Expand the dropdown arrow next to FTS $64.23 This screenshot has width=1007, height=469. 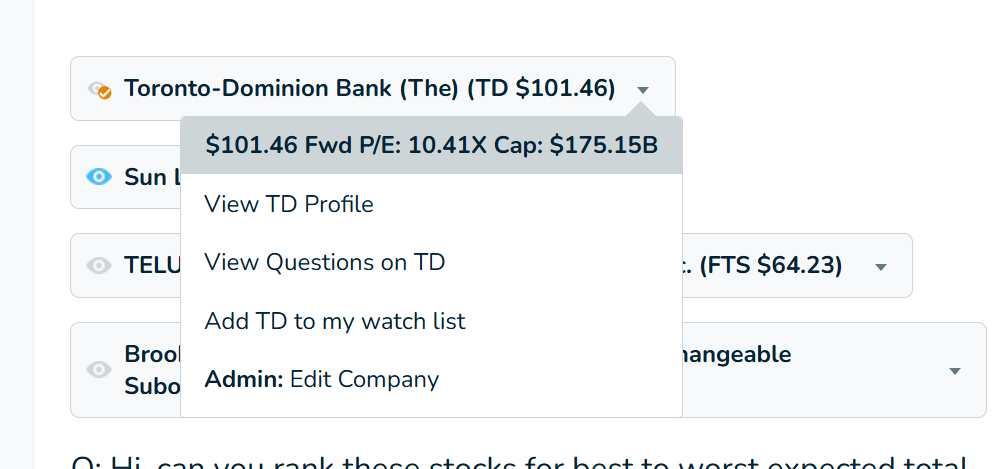[x=881, y=267]
